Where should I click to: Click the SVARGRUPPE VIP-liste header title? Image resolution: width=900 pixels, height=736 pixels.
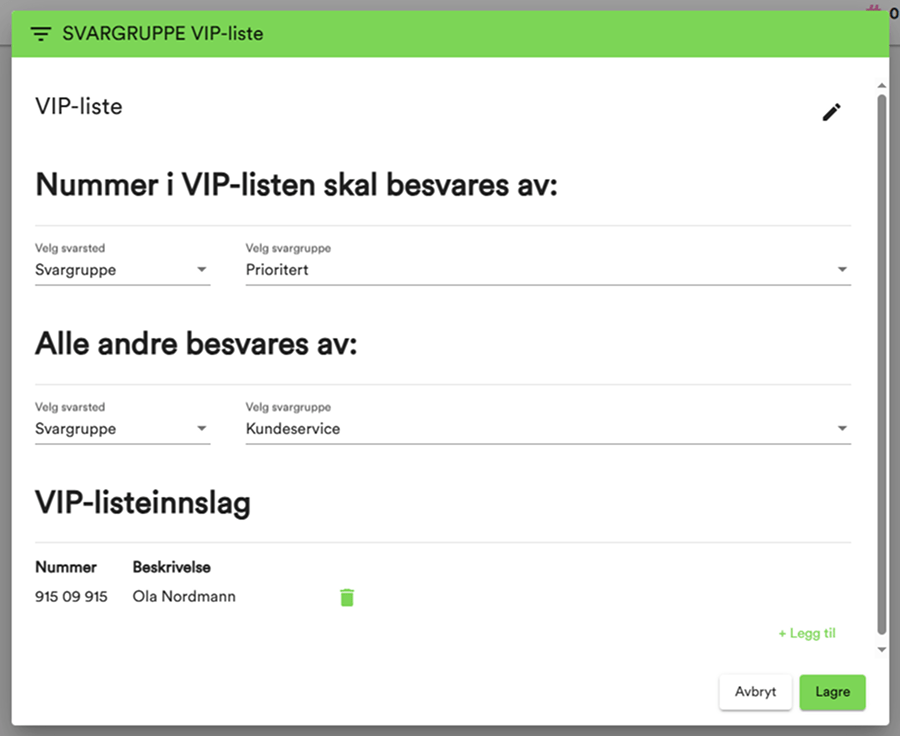(163, 33)
